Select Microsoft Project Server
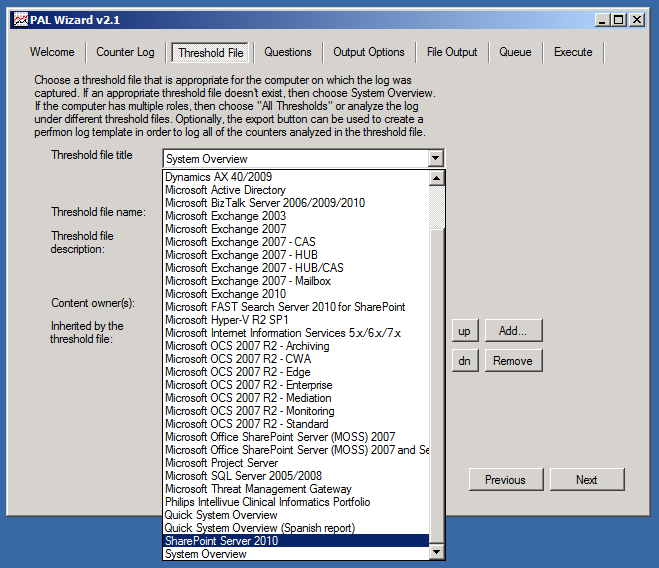Viewport: 659px width, 568px height. [296, 463]
